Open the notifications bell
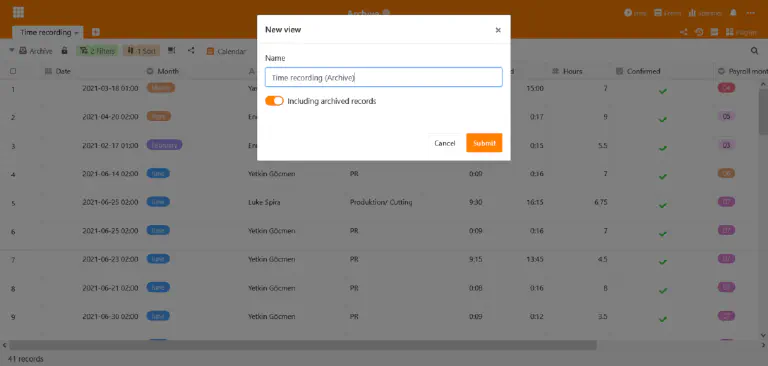The width and height of the screenshot is (768, 366). (734, 13)
